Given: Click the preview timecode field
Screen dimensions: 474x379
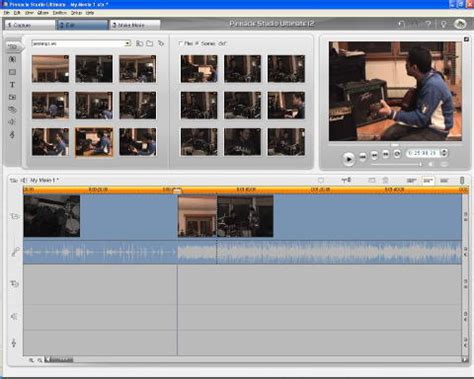Looking at the screenshot, I should coord(423,153).
